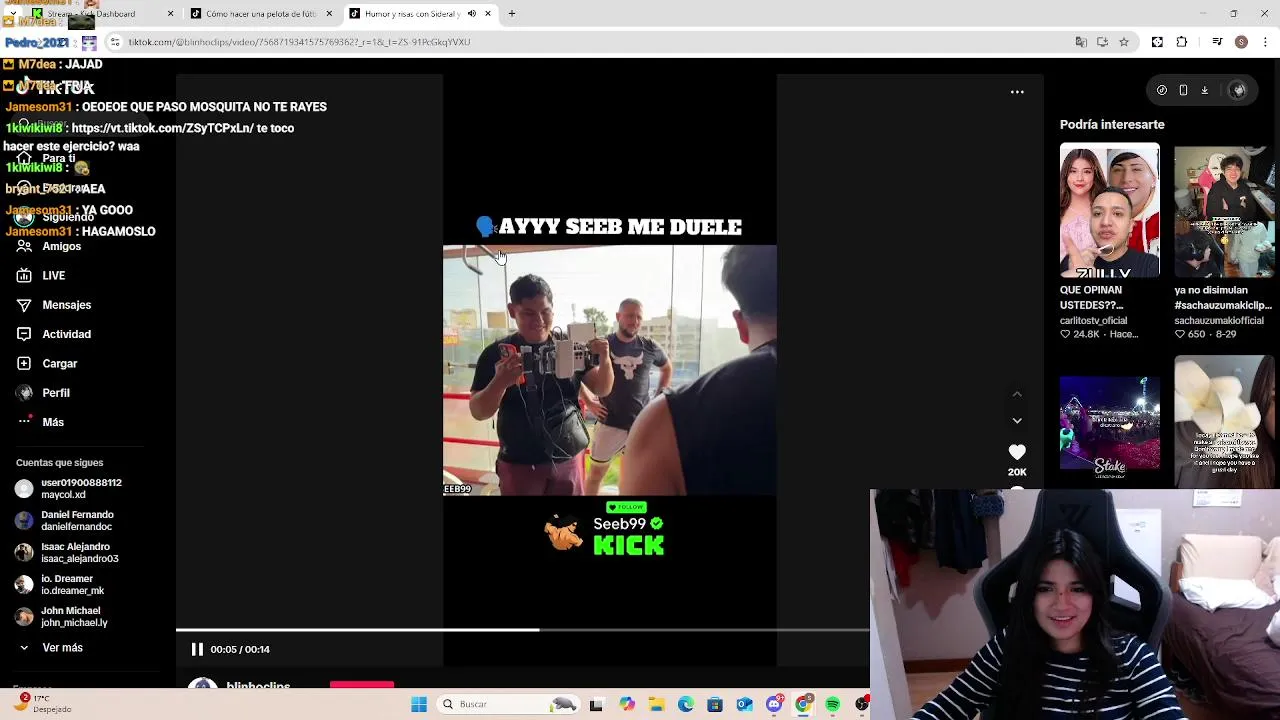Screen dimensions: 1280x720
Task: Open Windows Start menu
Action: (419, 705)
